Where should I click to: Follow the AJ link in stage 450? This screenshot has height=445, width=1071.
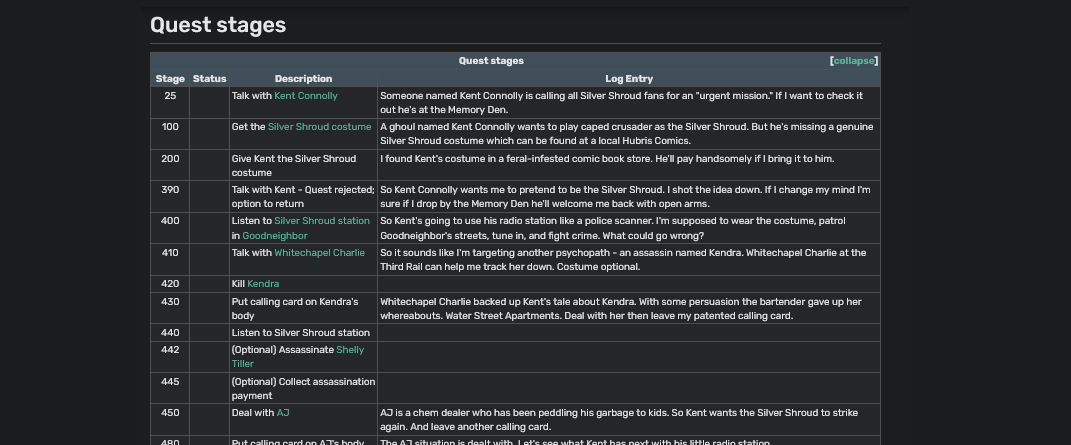pos(283,413)
